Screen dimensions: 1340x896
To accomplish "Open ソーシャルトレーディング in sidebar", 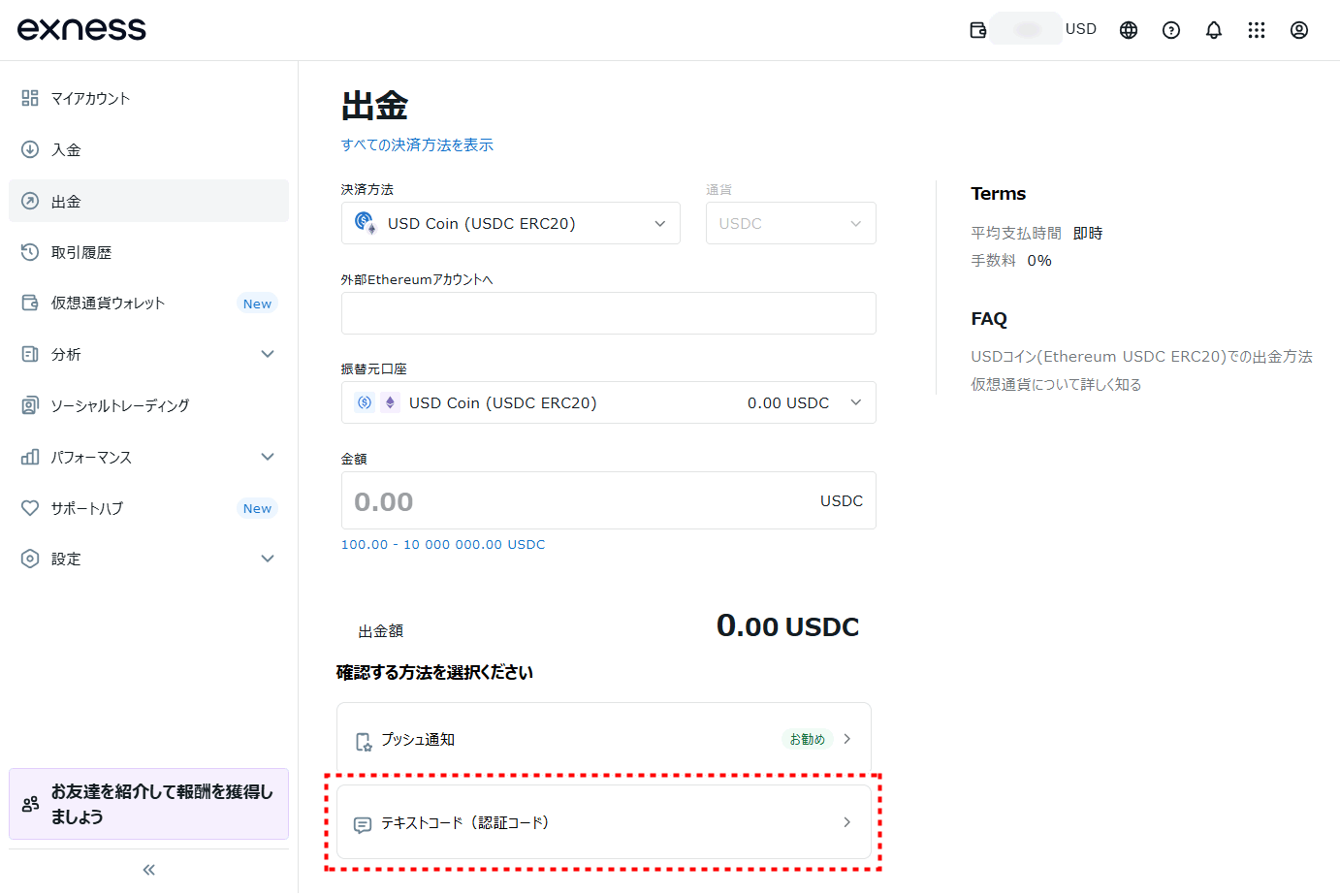I will (x=148, y=405).
